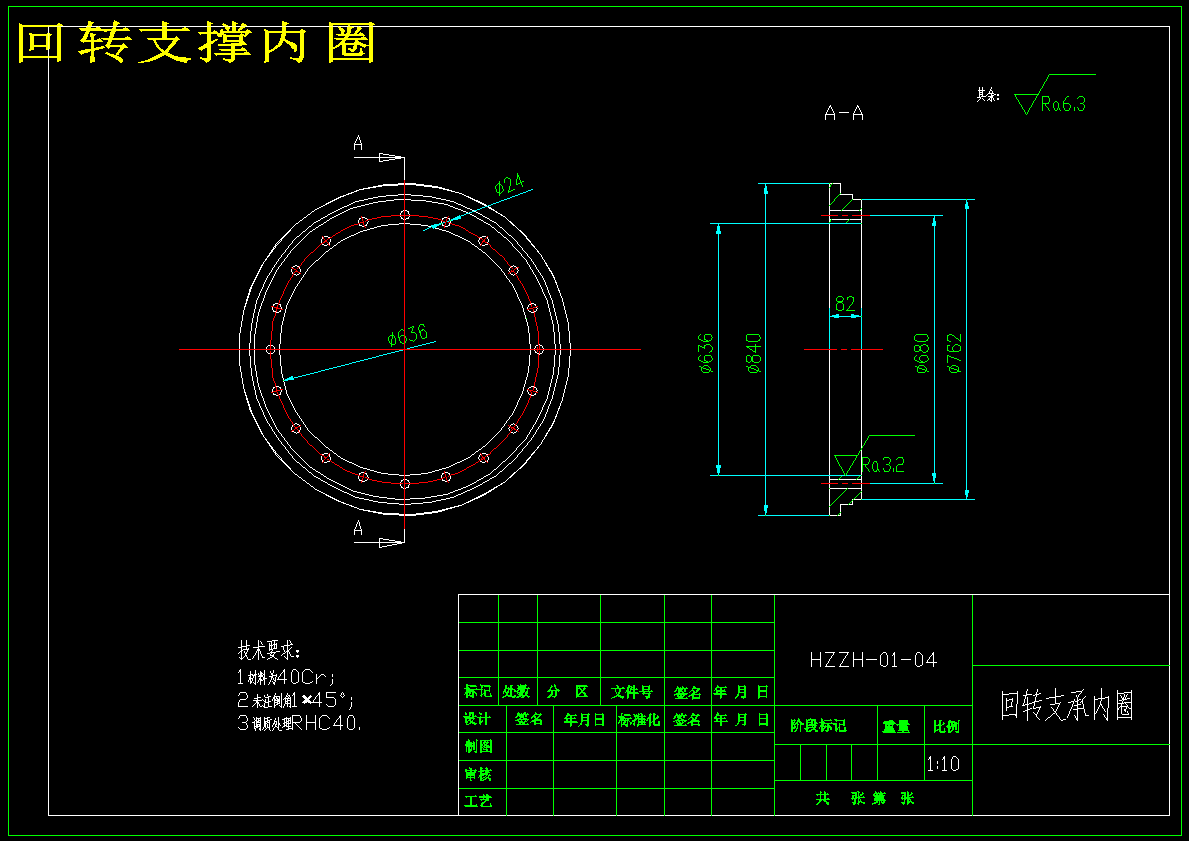
Task: Click the 共 张 第 张 sheet count text
Action: click(x=864, y=799)
